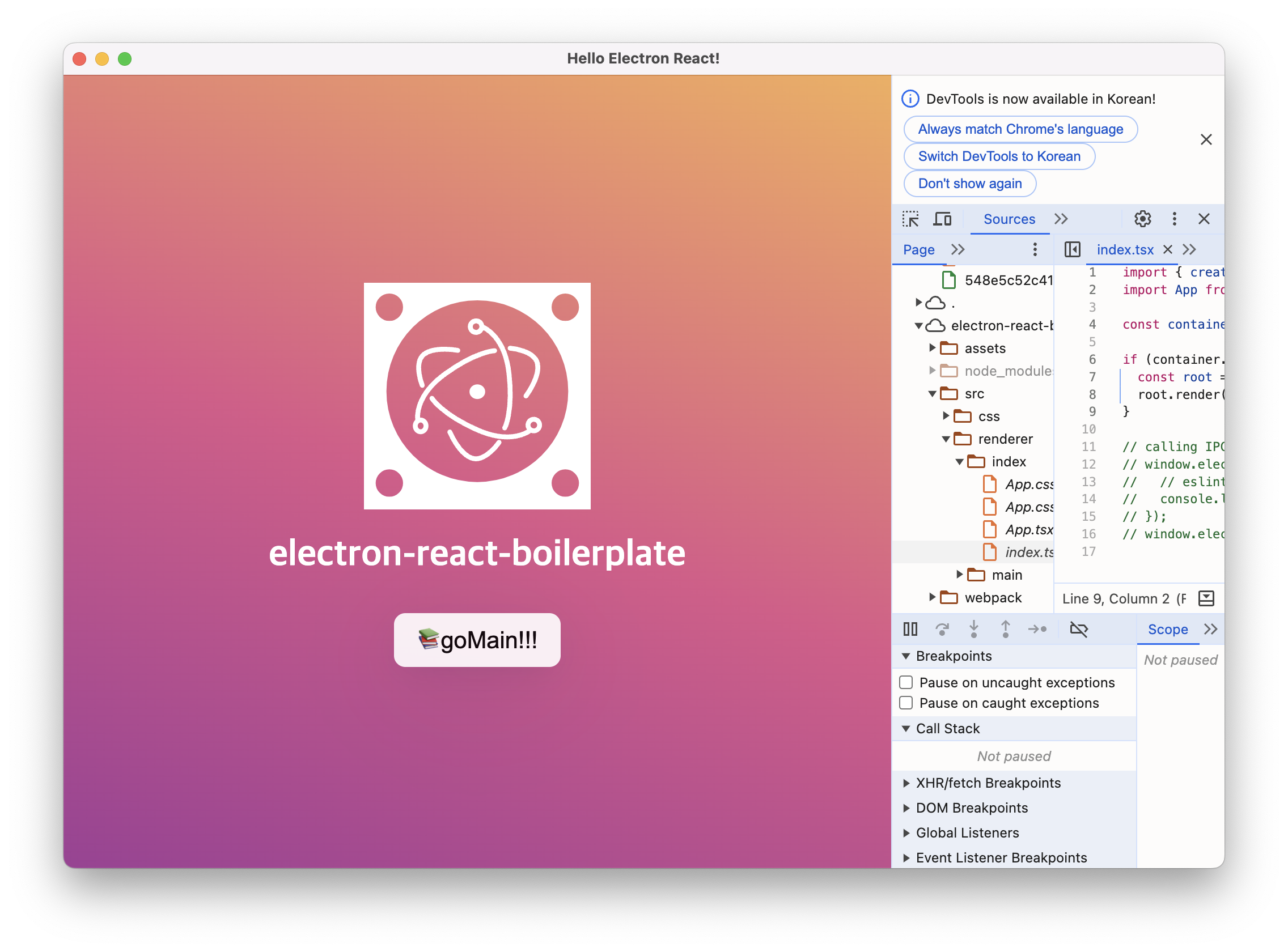Screen dimensions: 1288x952
Task: Expand XHR/fetch Breakpoints section
Action: coord(988,783)
